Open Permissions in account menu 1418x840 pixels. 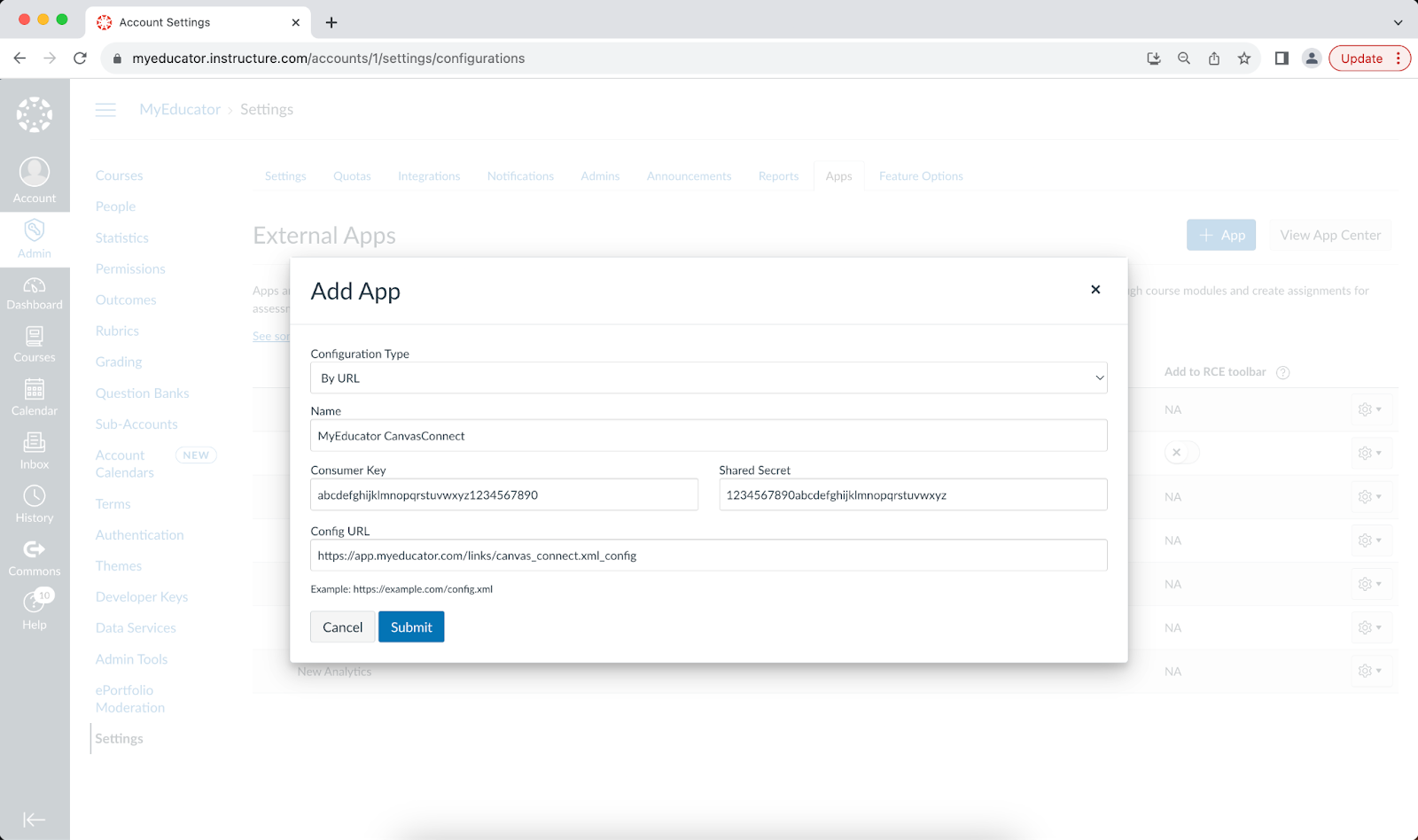(x=130, y=269)
